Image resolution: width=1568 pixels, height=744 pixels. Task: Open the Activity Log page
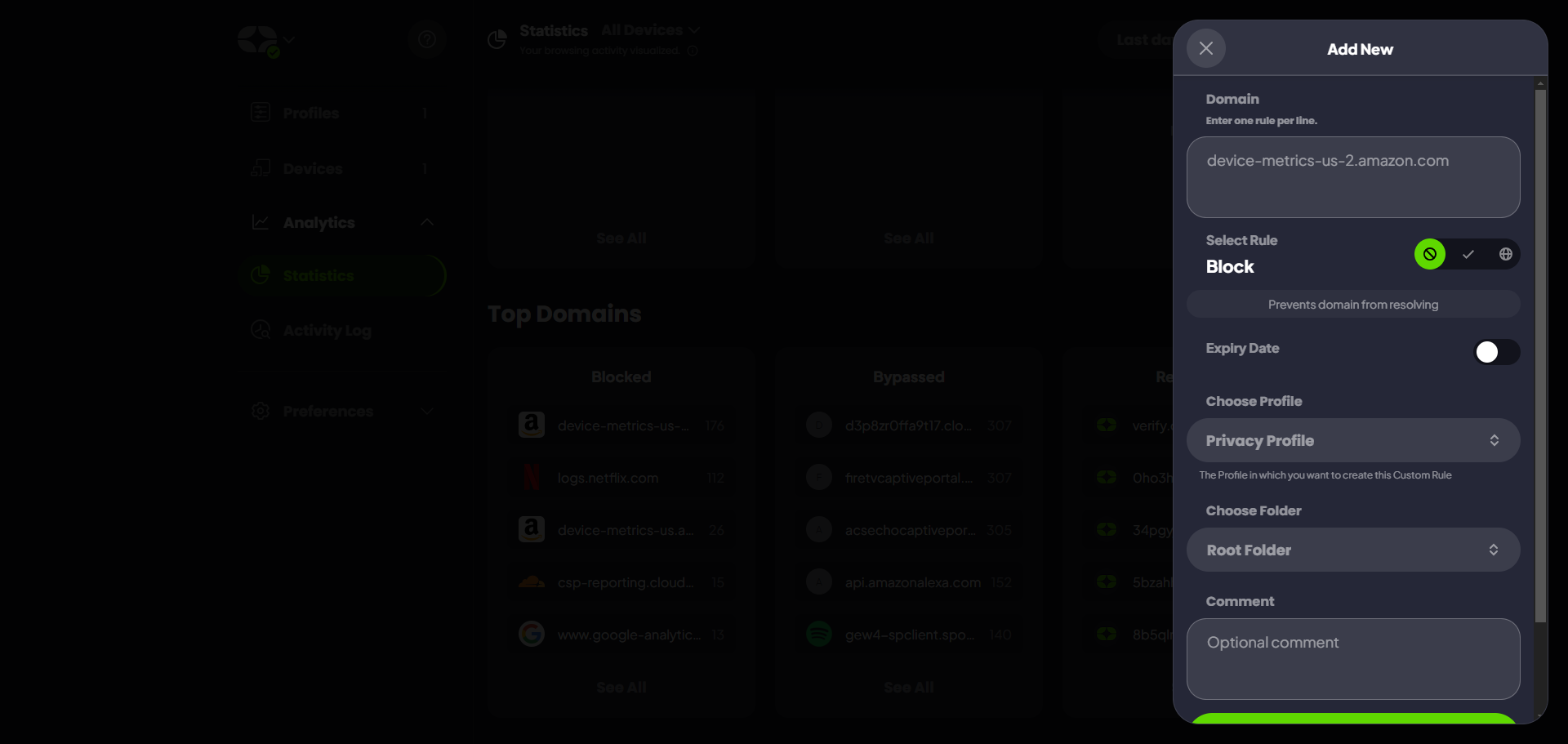pyautogui.click(x=327, y=331)
